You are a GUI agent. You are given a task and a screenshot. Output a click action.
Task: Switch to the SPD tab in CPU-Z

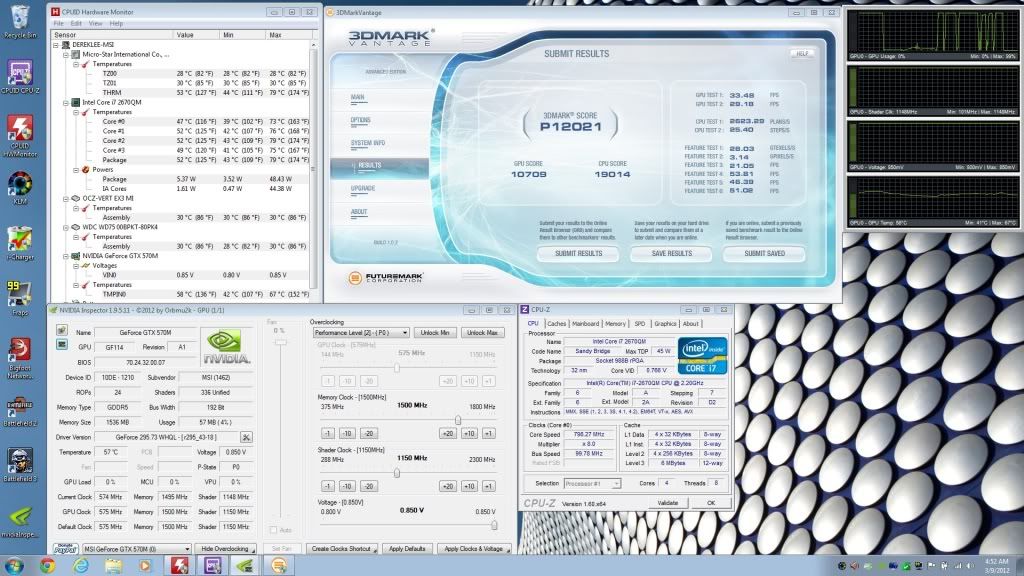639,323
